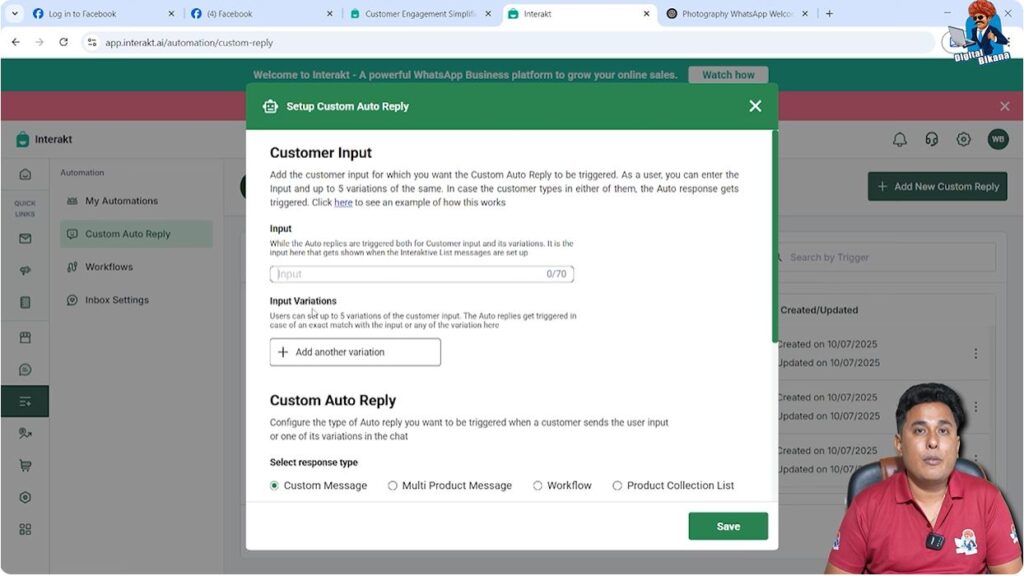Open campaigns megaphone icon in sidebar
Viewport: 1024px width, 576px height.
tap(25, 270)
